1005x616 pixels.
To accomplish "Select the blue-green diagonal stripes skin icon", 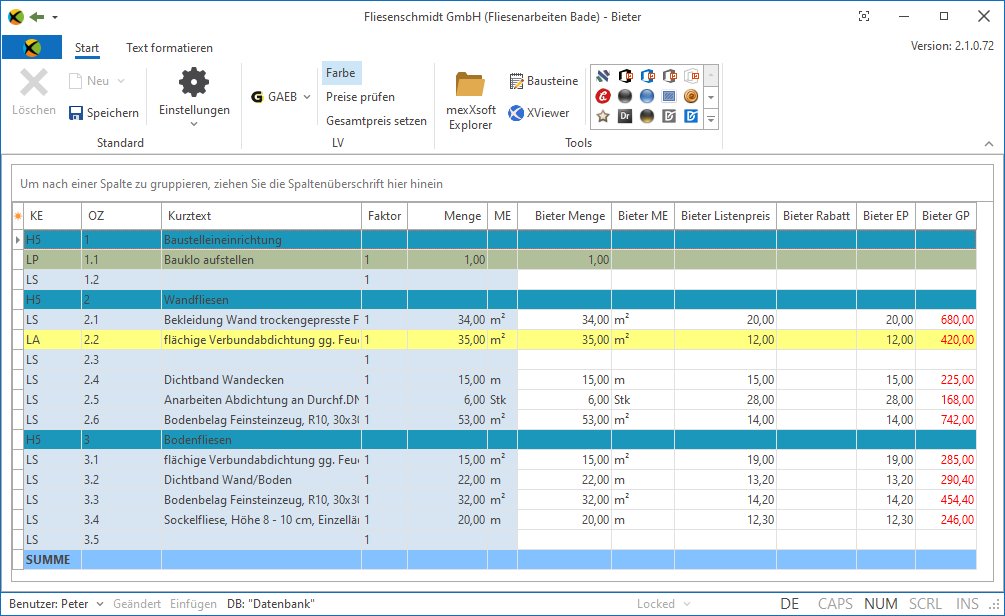I will (x=602, y=76).
